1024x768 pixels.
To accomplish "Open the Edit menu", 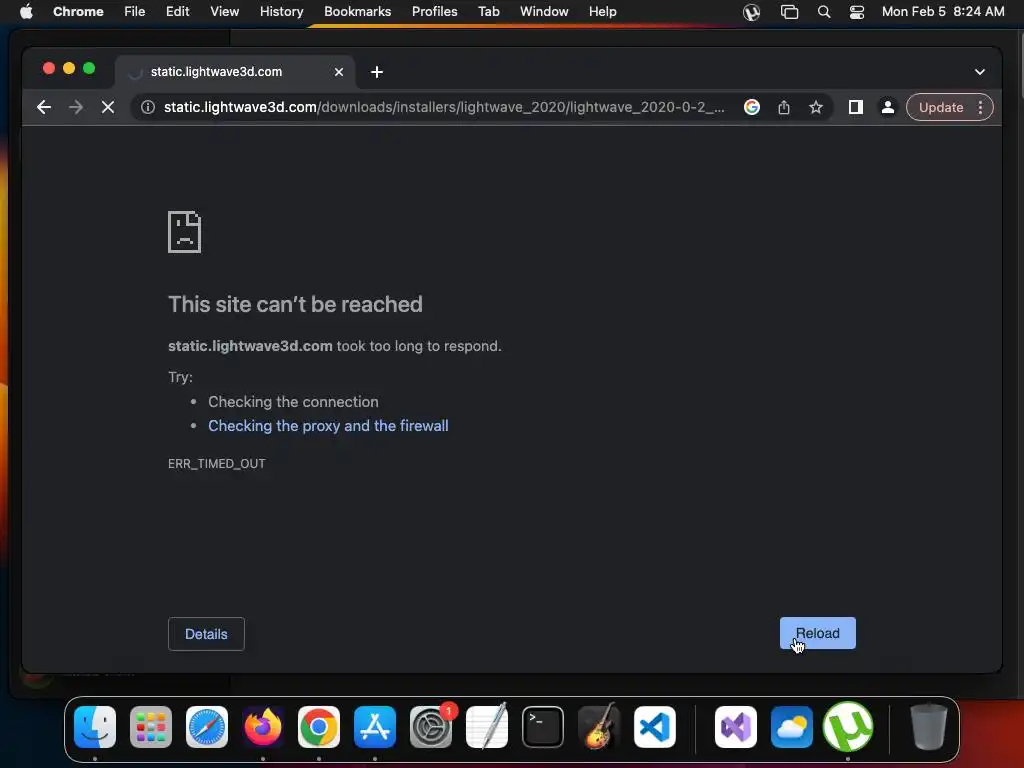I will (178, 11).
